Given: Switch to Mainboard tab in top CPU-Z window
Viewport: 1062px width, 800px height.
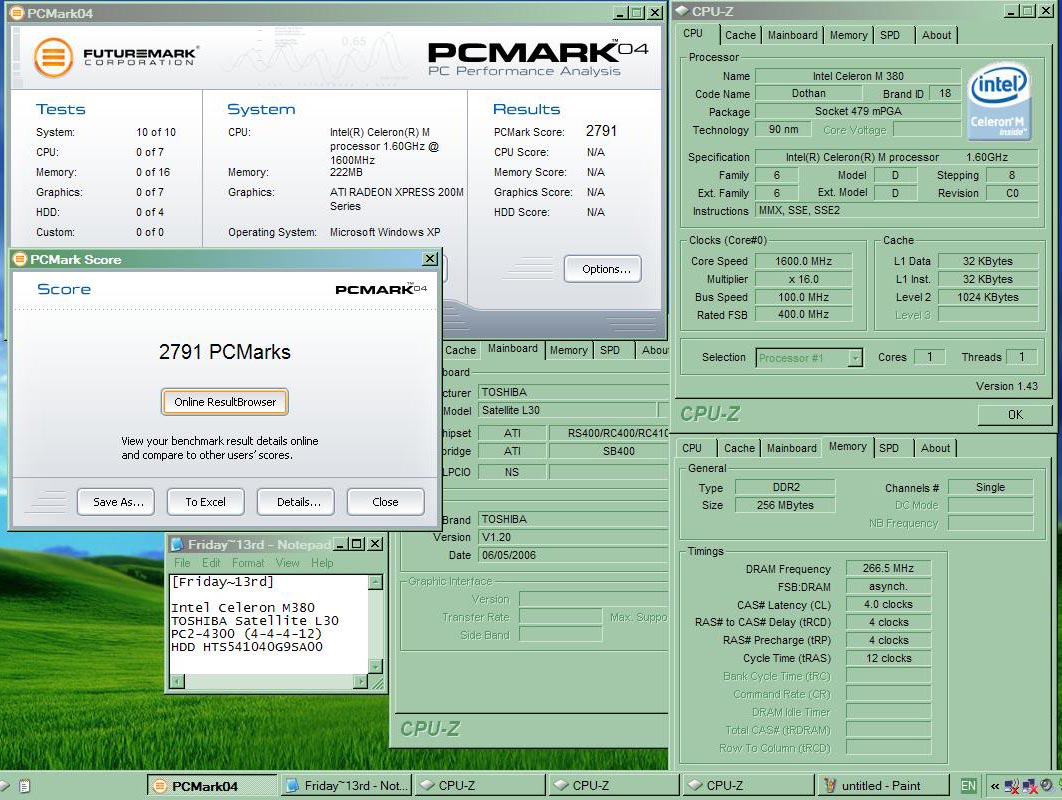Looking at the screenshot, I should [x=792, y=35].
